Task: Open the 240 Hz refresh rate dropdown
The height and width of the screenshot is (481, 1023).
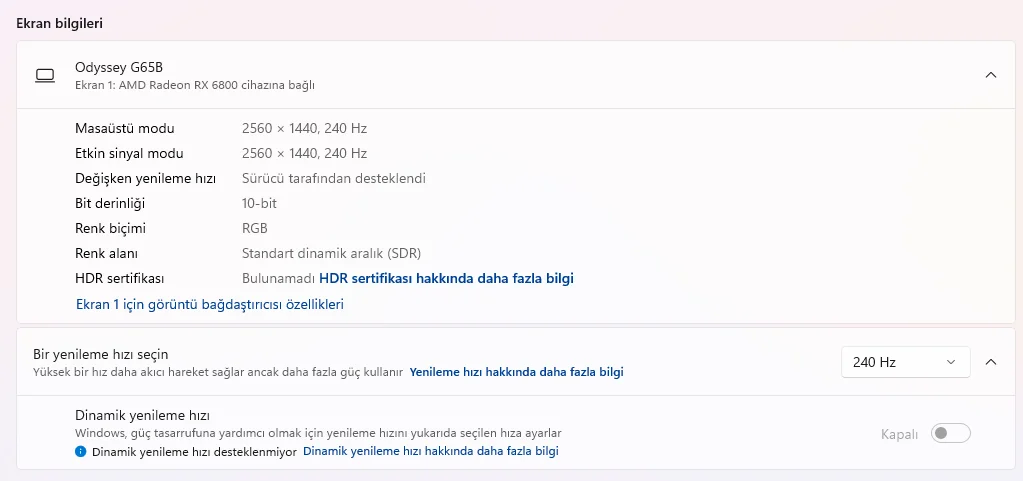Action: point(906,362)
